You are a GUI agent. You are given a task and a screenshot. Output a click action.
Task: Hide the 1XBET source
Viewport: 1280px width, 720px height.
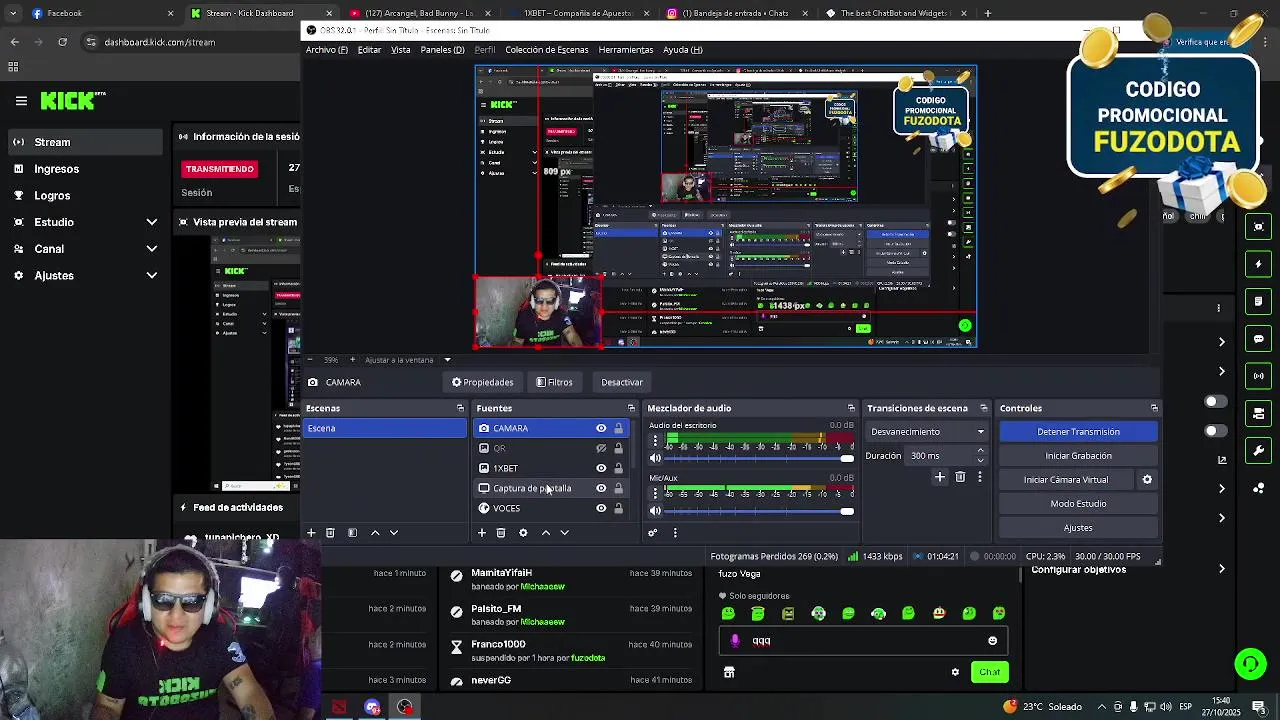pos(601,468)
